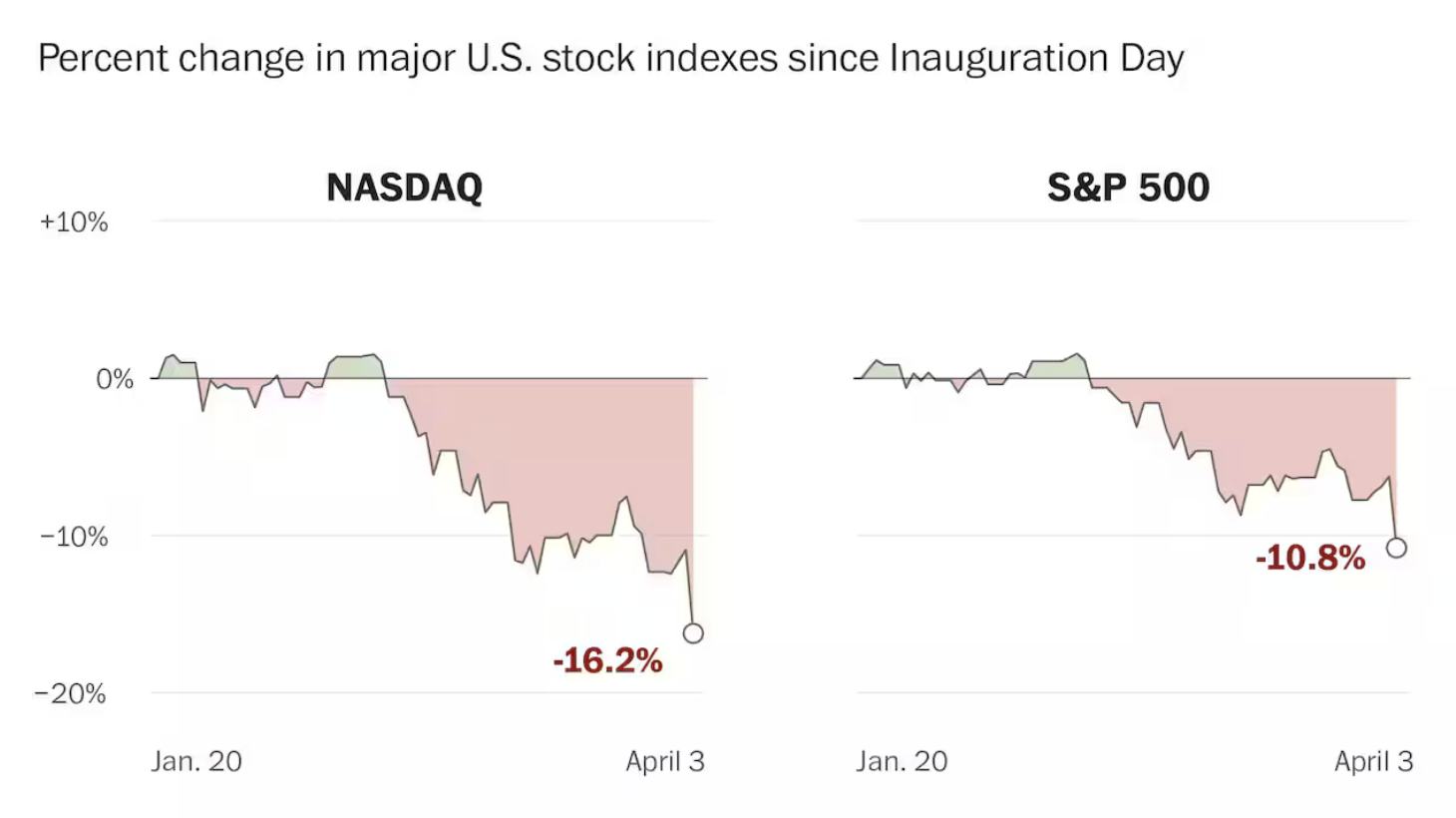Click the NASDAQ chart heading
1456x818 pixels.
[404, 188]
